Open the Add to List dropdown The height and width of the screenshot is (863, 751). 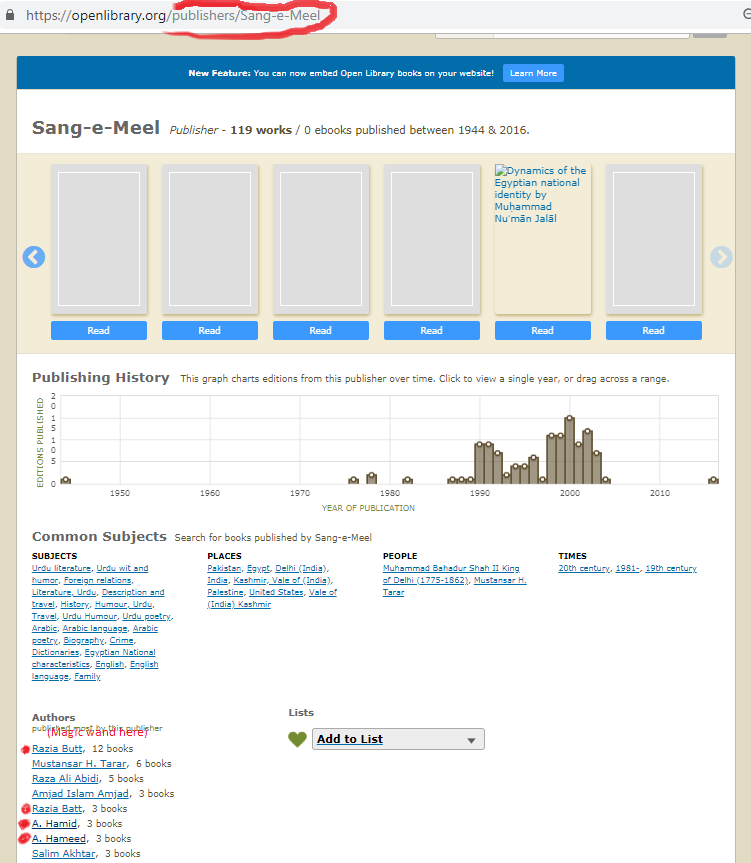pyautogui.click(x=398, y=739)
